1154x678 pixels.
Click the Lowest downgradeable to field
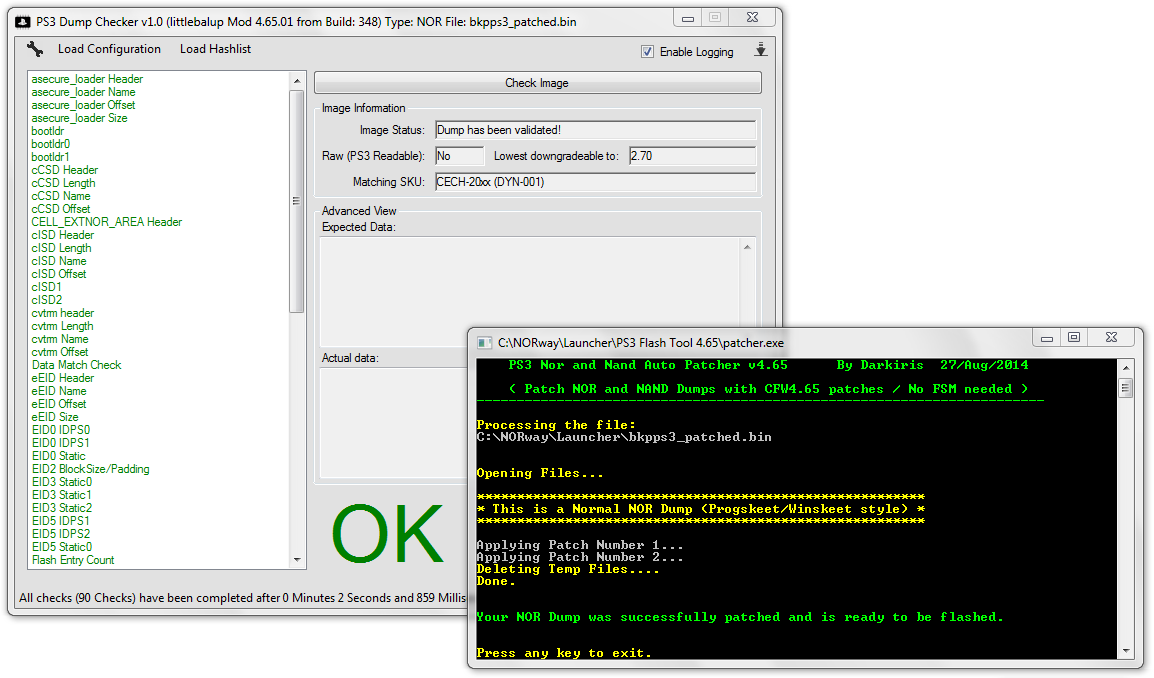(691, 156)
